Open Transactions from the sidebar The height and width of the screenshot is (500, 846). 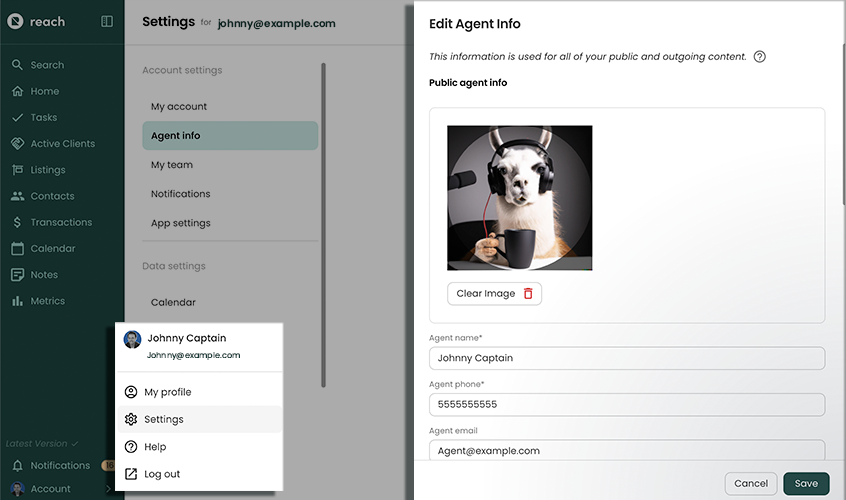pos(60,222)
